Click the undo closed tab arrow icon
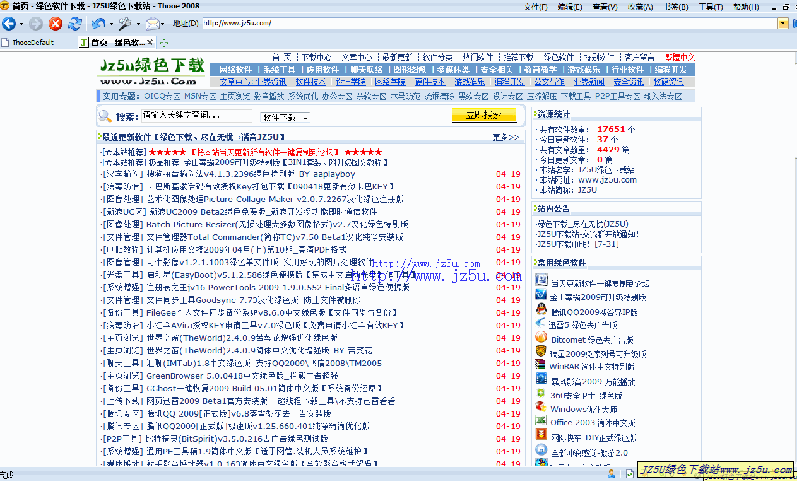The height and width of the screenshot is (481, 797). 99,23
